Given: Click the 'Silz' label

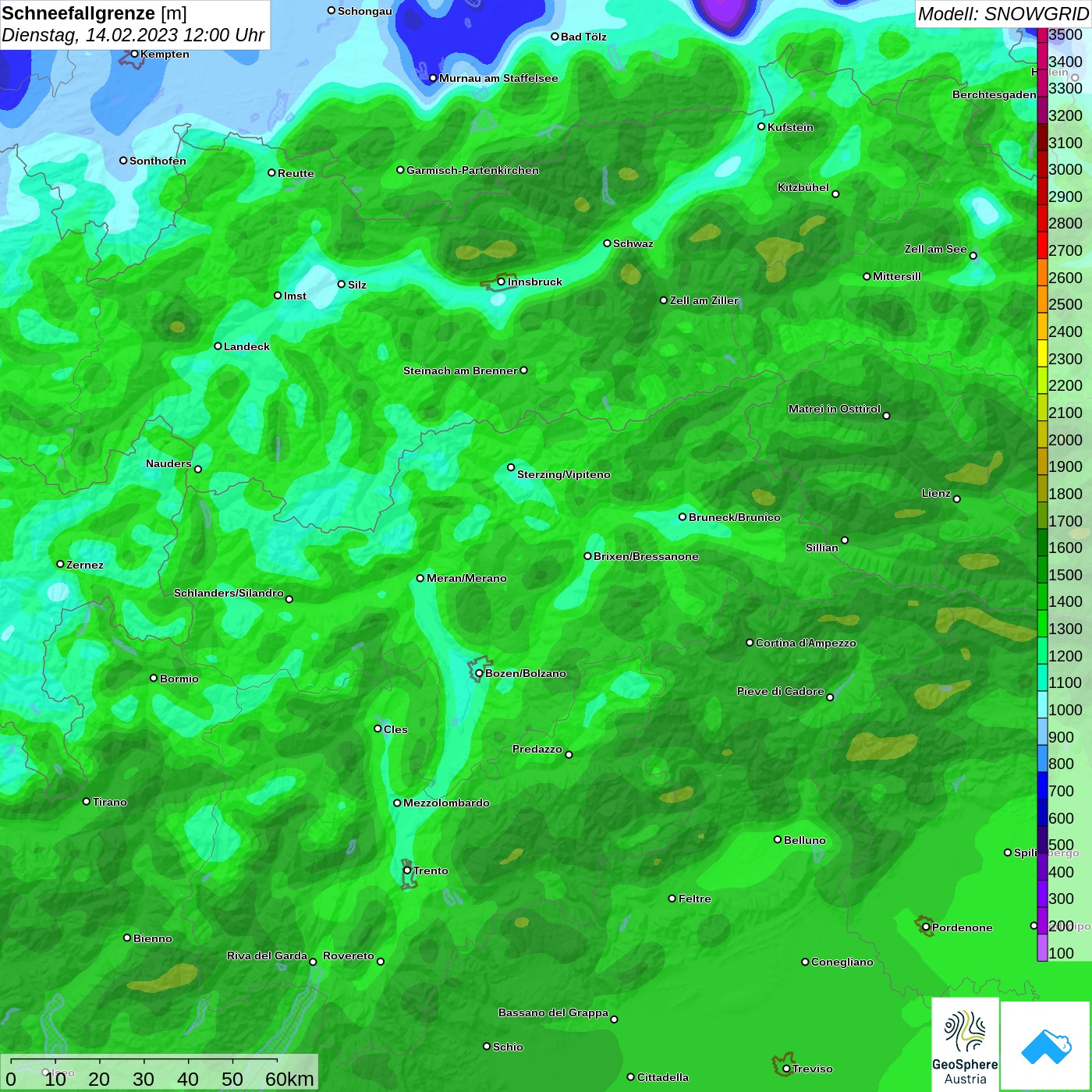Looking at the screenshot, I should pyautogui.click(x=357, y=285).
